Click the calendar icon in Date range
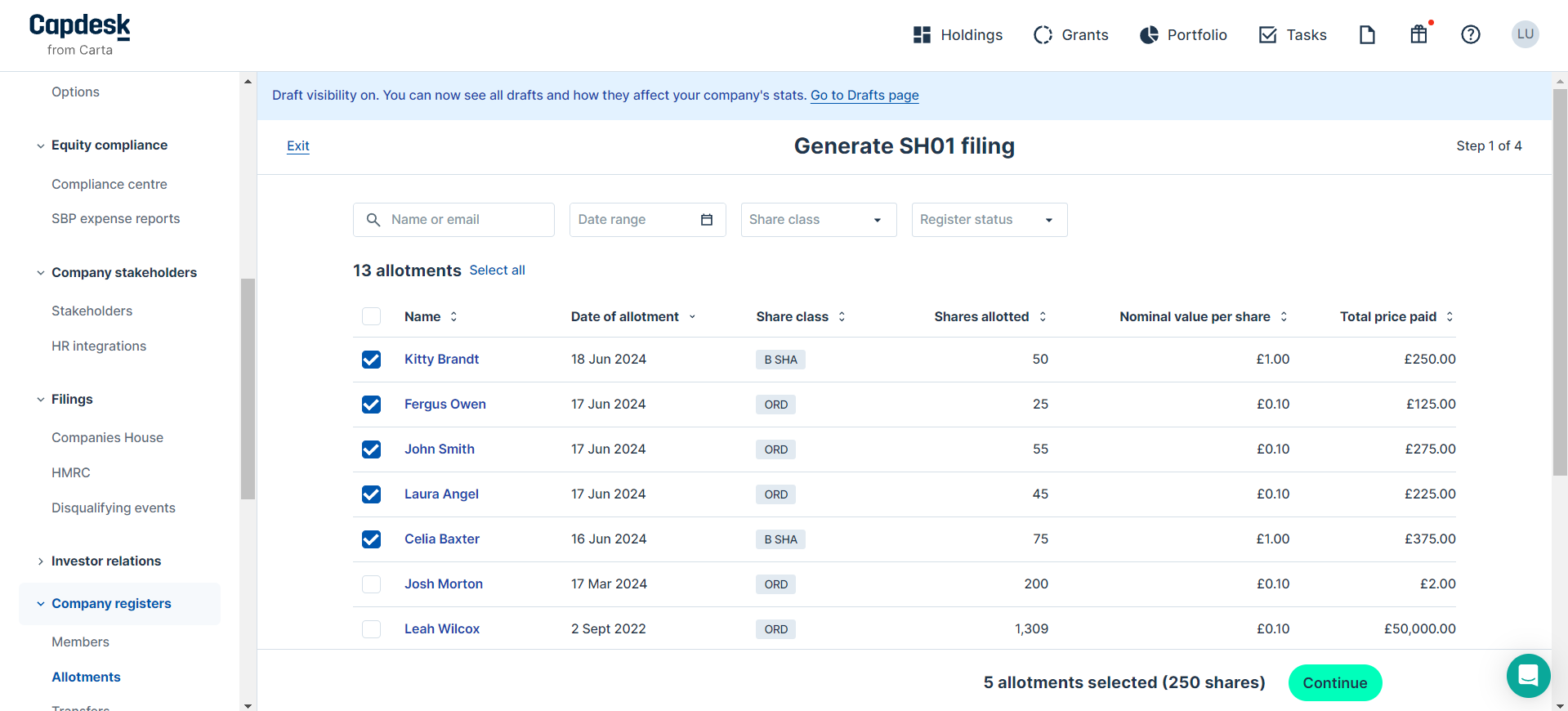Screen dimensions: 1568x711 (707, 220)
